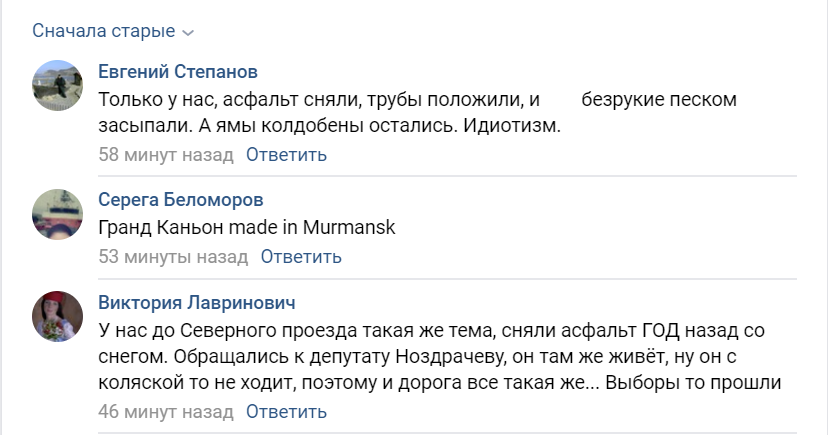Open the "Сначала старые" sort dropdown
Screen dimensions: 828x435
(x=104, y=31)
